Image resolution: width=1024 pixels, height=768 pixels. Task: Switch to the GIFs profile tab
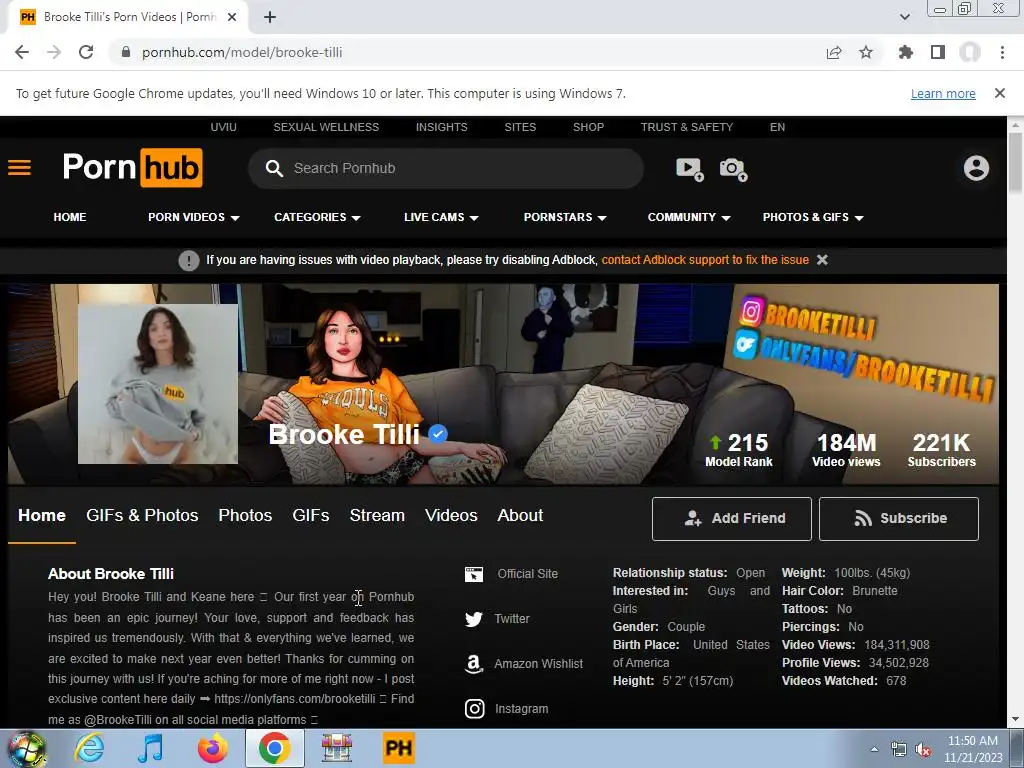311,515
